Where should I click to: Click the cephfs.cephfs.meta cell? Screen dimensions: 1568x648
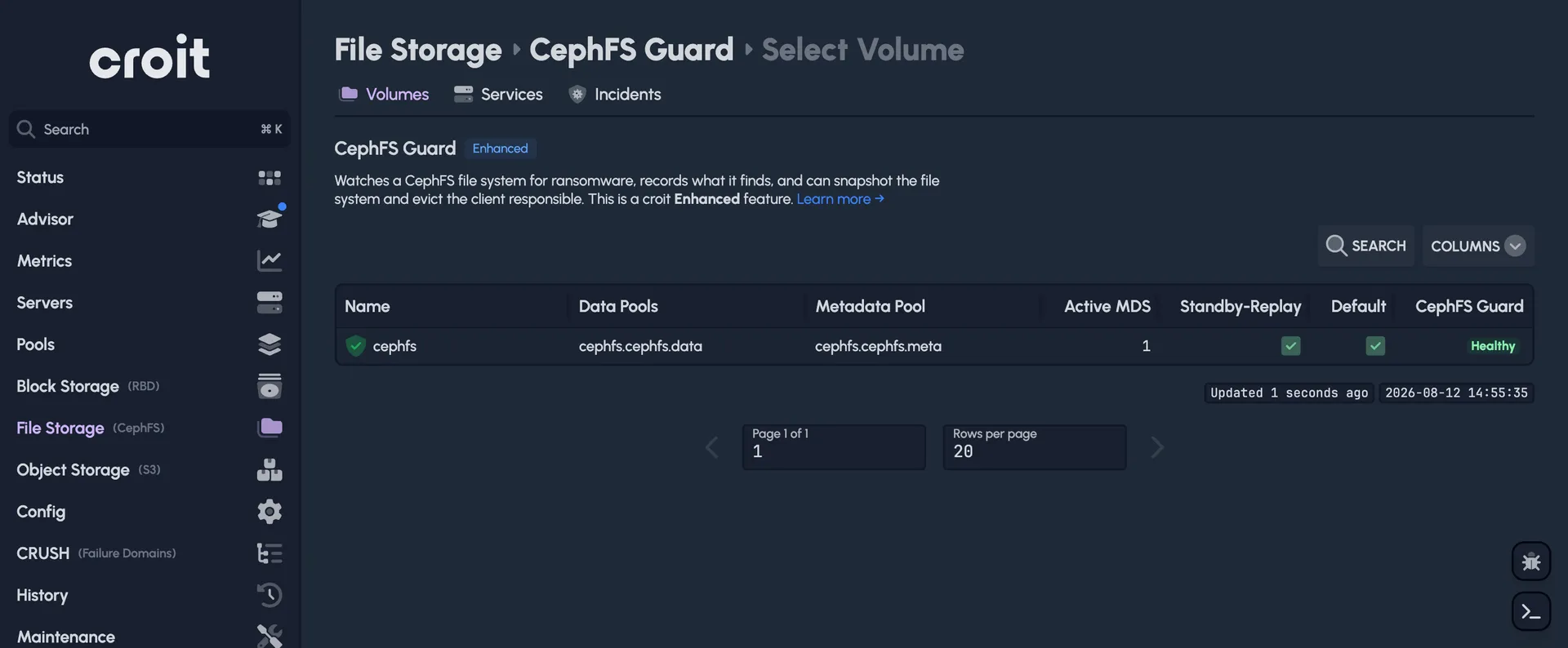[x=878, y=346]
